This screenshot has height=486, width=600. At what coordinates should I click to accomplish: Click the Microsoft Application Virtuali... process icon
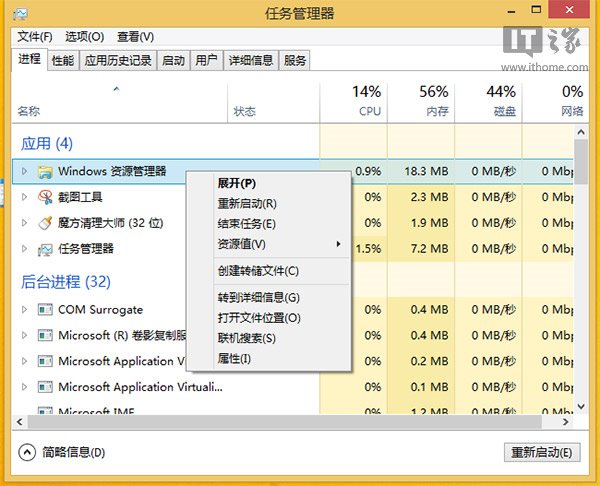[x=45, y=387]
